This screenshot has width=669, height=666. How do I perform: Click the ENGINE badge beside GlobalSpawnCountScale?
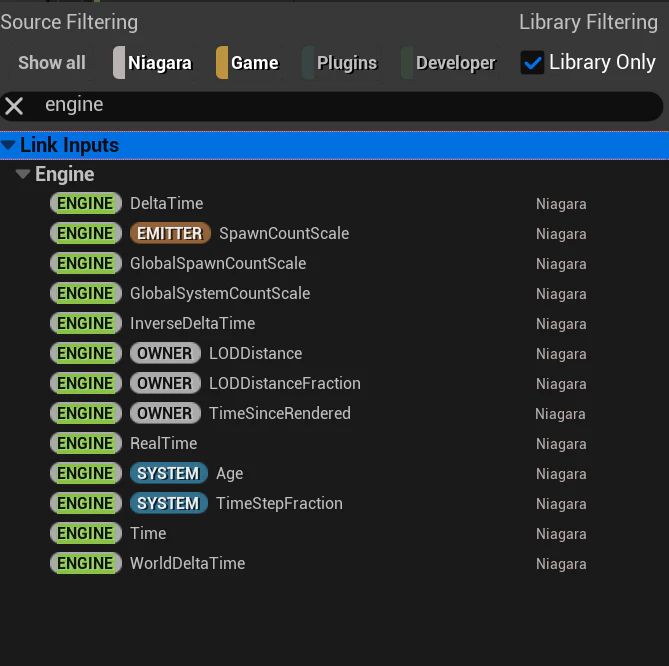(x=86, y=263)
